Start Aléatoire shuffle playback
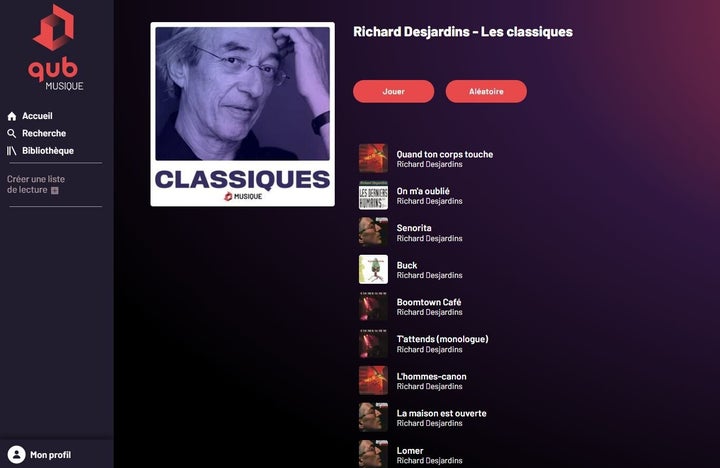720x468 pixels. 486,91
